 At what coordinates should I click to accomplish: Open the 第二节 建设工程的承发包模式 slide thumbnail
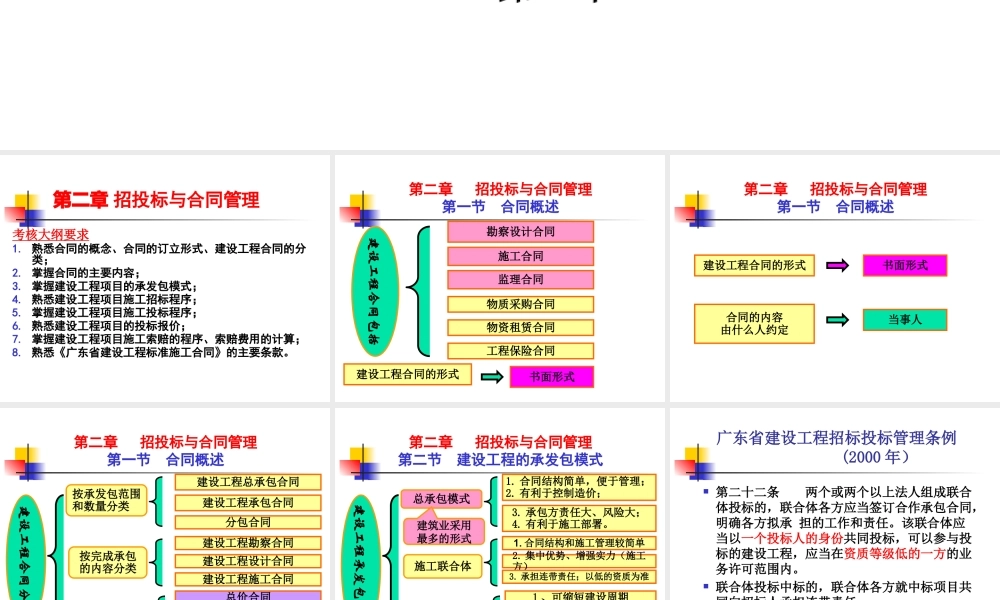pyautogui.click(x=499, y=504)
